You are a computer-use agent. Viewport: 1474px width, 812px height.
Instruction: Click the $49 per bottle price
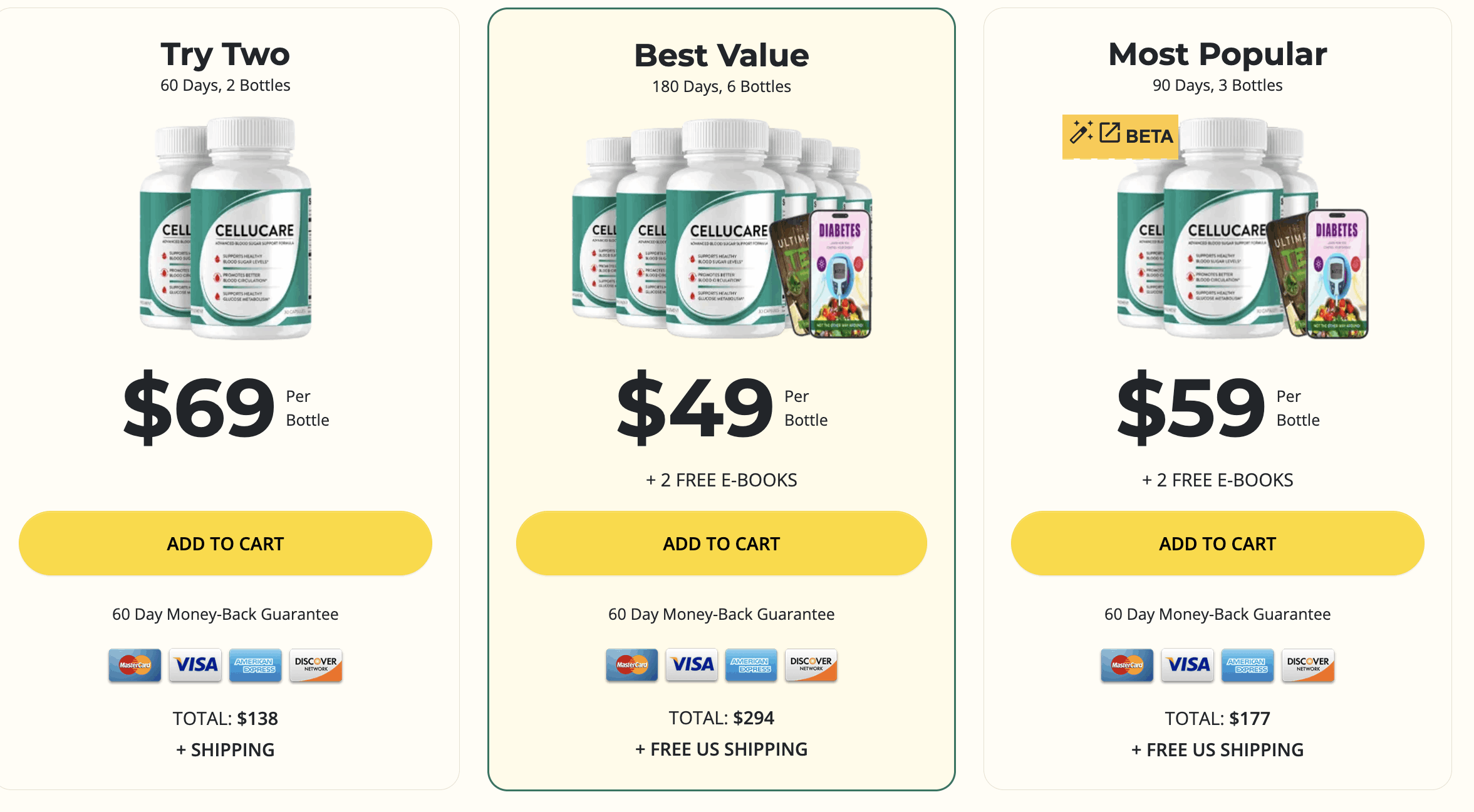(695, 406)
